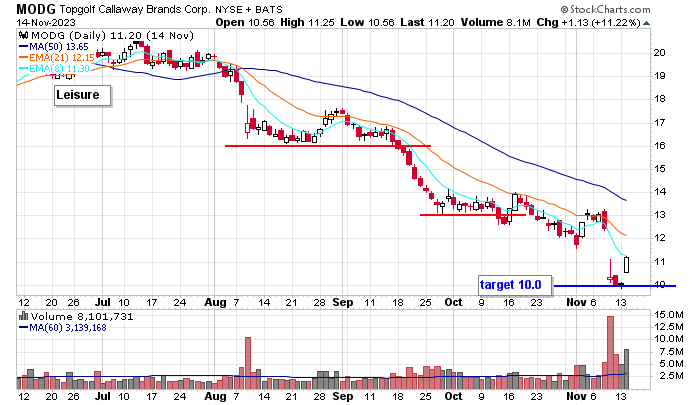
Task: Click the orange EMA(21) legend line swatch
Action: (24, 58)
